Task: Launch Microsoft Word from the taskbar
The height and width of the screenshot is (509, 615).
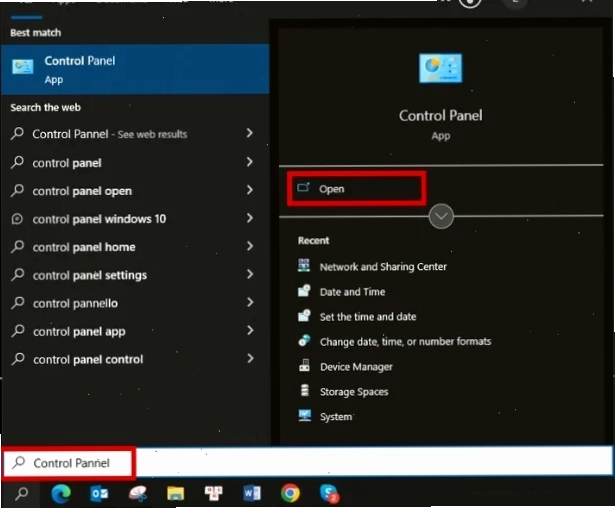Action: coord(251,493)
